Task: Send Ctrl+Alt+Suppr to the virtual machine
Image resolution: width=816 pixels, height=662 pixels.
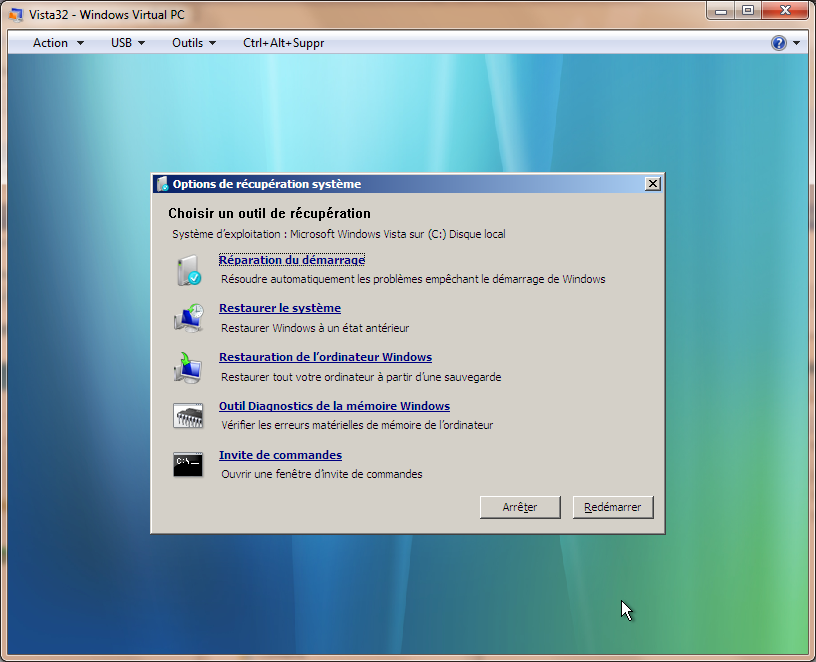Action: coord(284,43)
